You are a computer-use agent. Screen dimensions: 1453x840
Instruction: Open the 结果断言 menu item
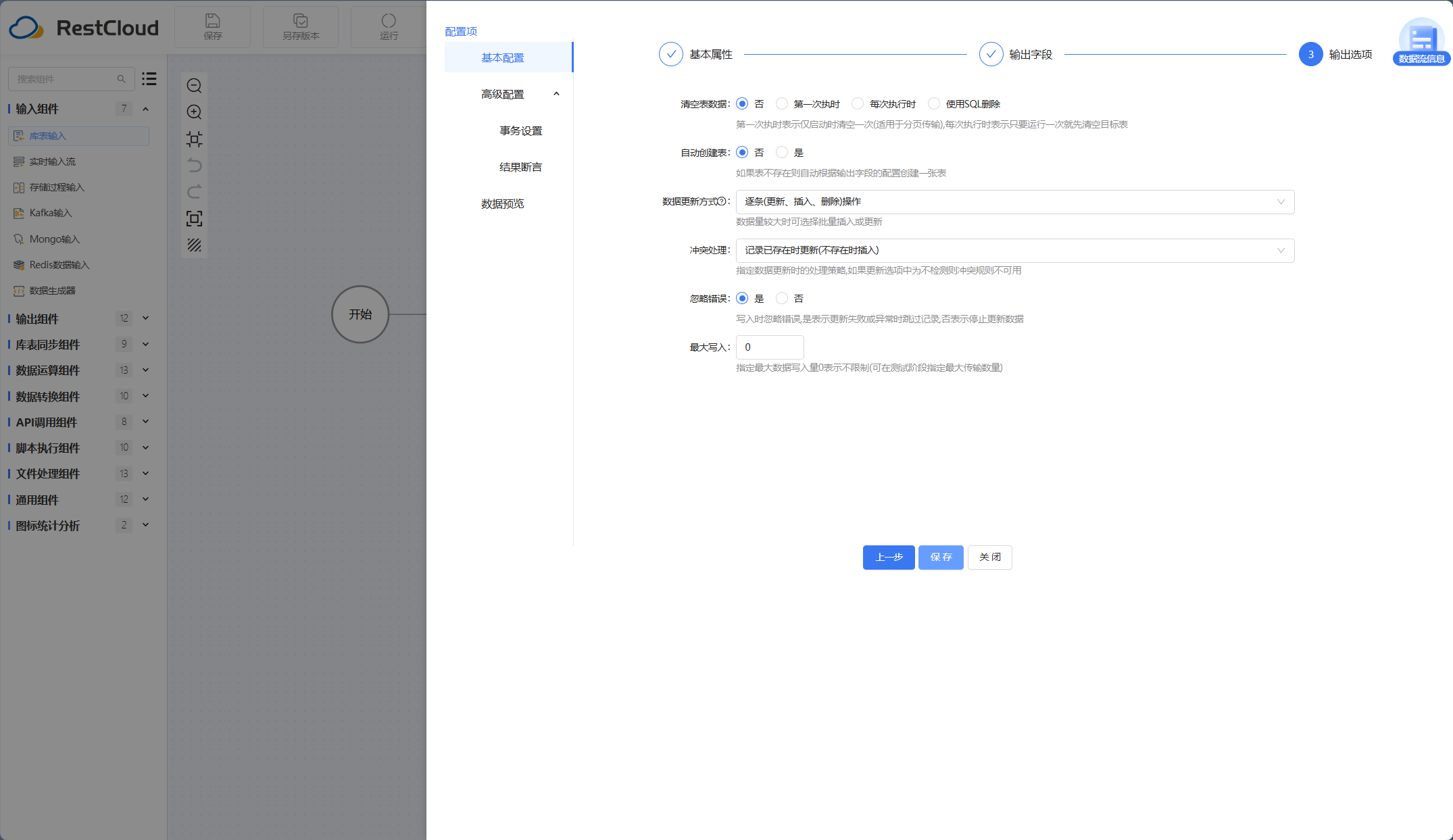click(x=520, y=167)
